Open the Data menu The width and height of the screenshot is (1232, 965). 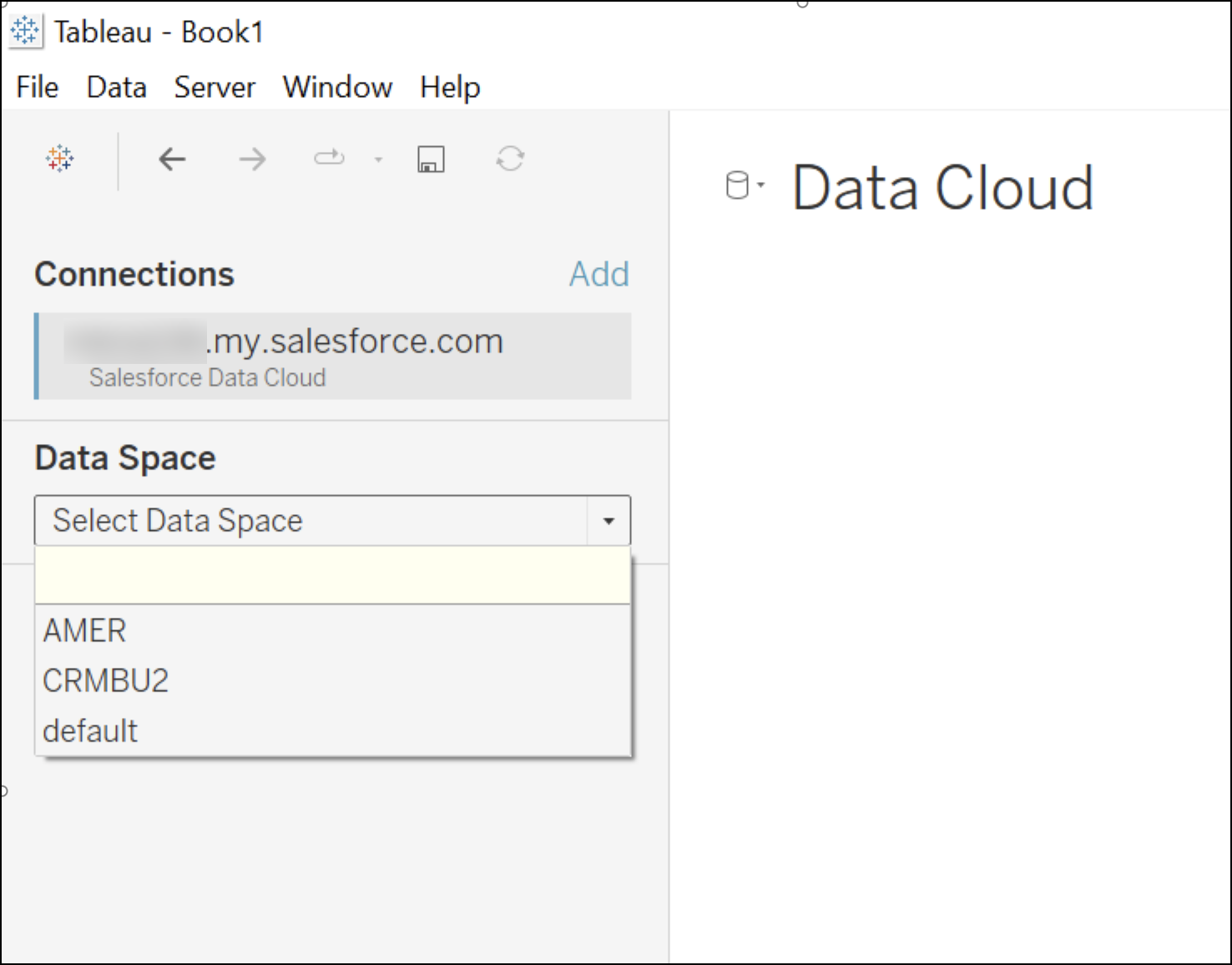point(116,87)
